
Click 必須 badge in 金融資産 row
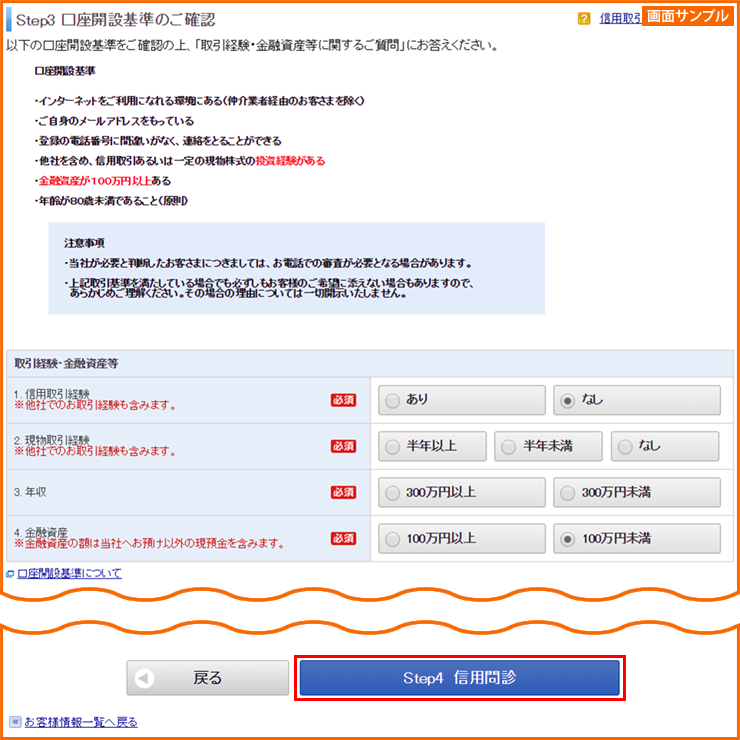pyautogui.click(x=344, y=538)
